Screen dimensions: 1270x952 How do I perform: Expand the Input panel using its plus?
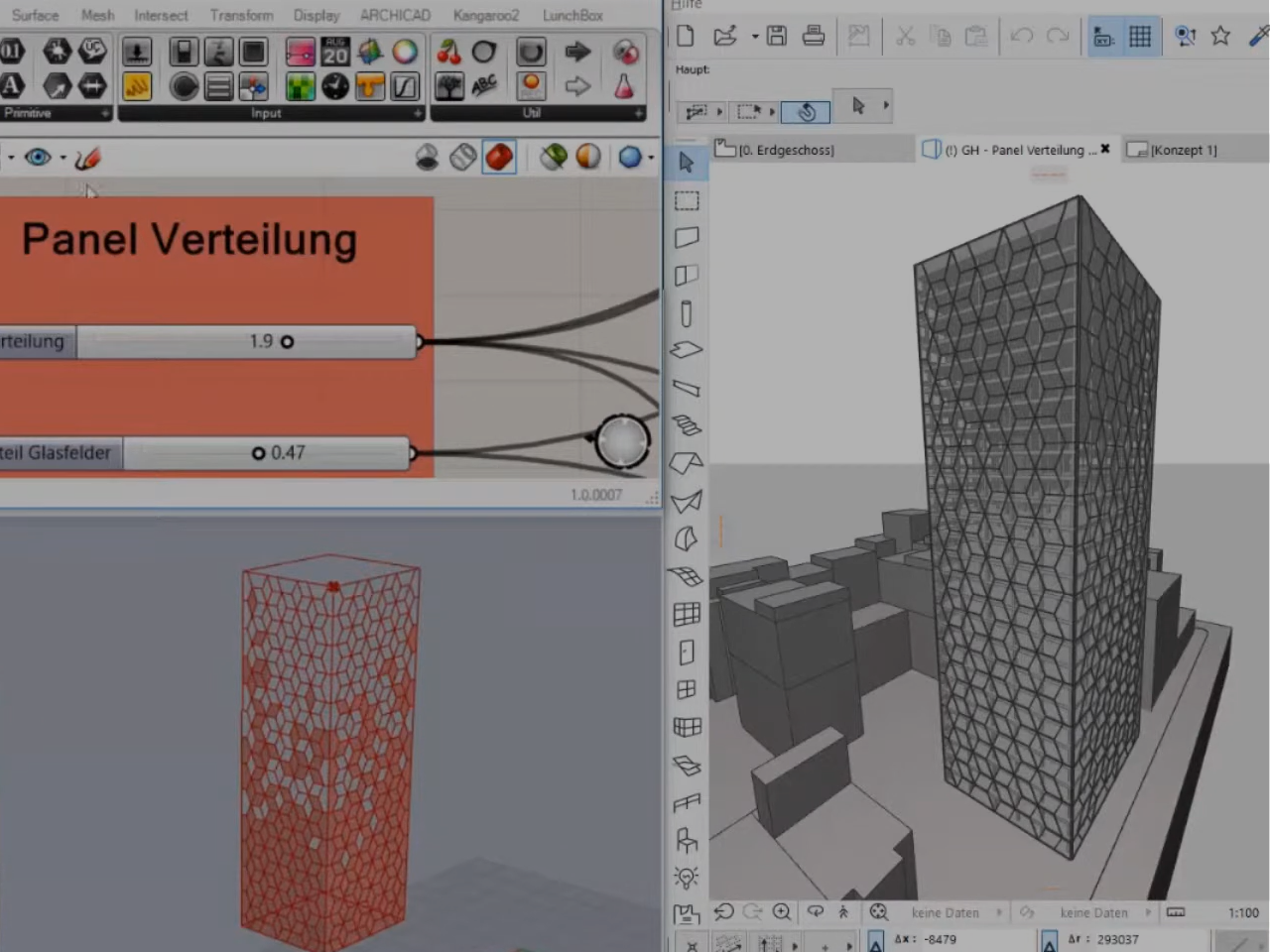tap(418, 113)
